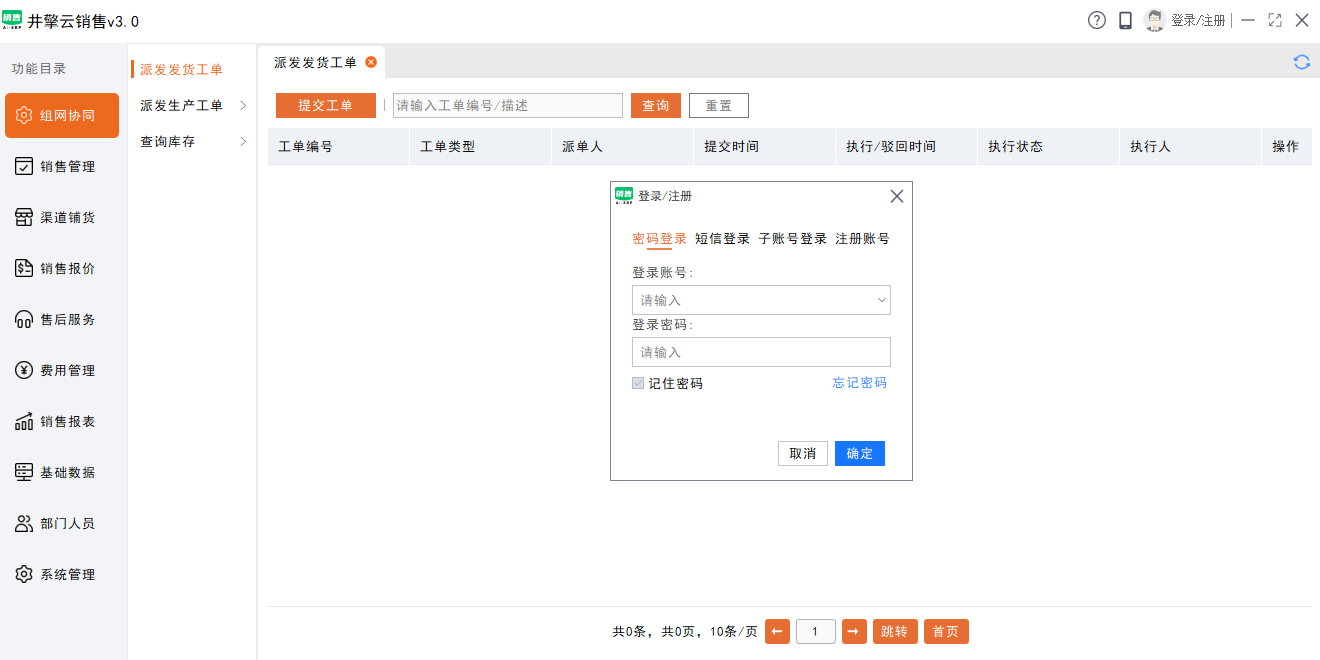Image resolution: width=1320 pixels, height=660 pixels.
Task: Select 费用管理 from the sidebar
Action: [61, 370]
